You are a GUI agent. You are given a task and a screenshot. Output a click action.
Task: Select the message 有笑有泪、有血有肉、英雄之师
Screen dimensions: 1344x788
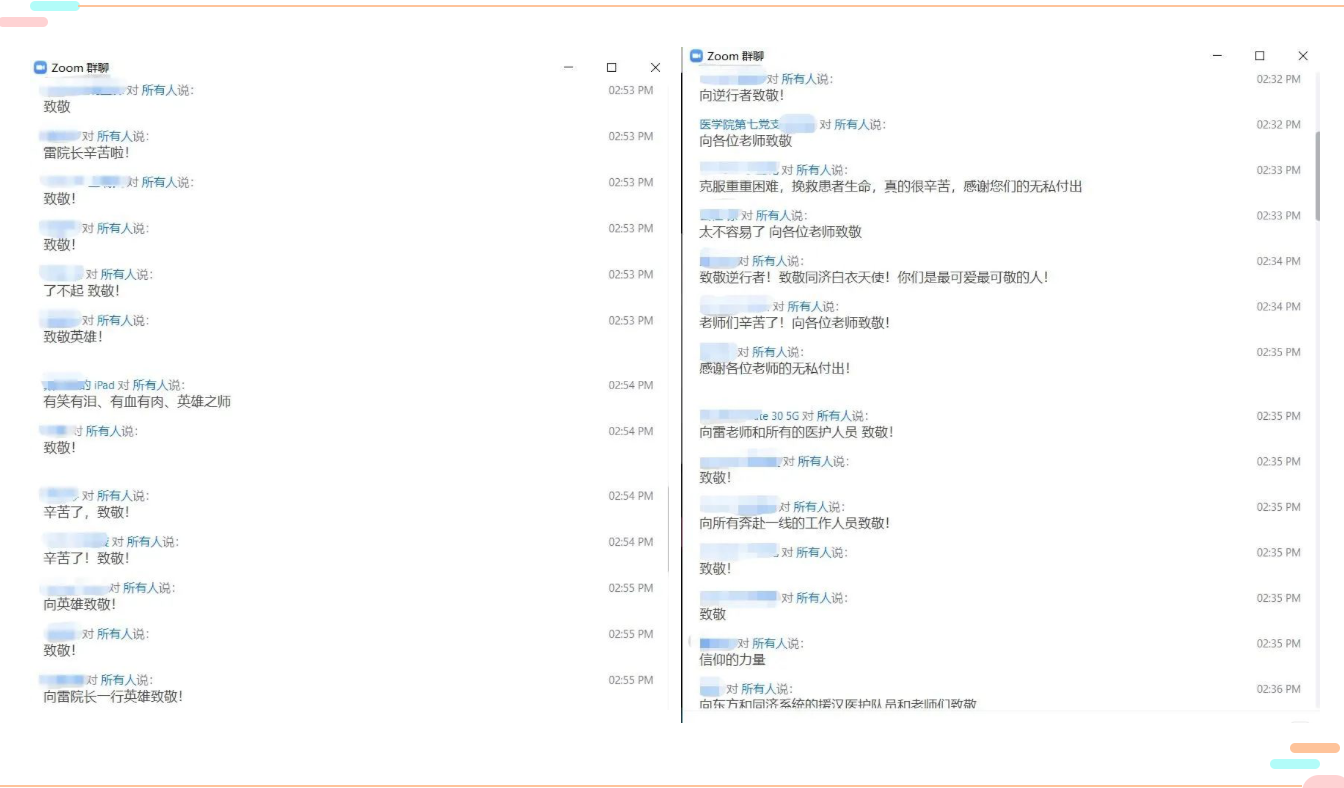coord(137,402)
